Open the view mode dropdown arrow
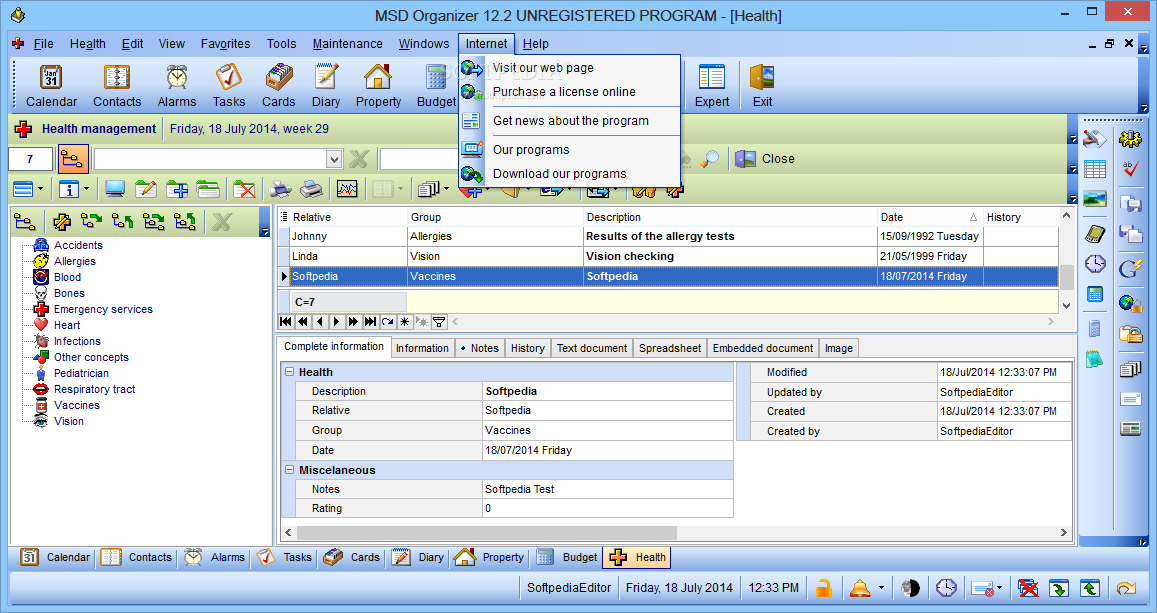 (40, 190)
